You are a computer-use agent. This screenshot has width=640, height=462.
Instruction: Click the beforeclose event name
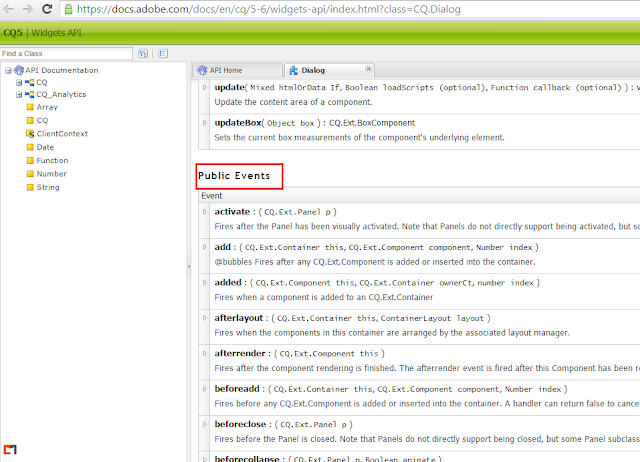240,424
